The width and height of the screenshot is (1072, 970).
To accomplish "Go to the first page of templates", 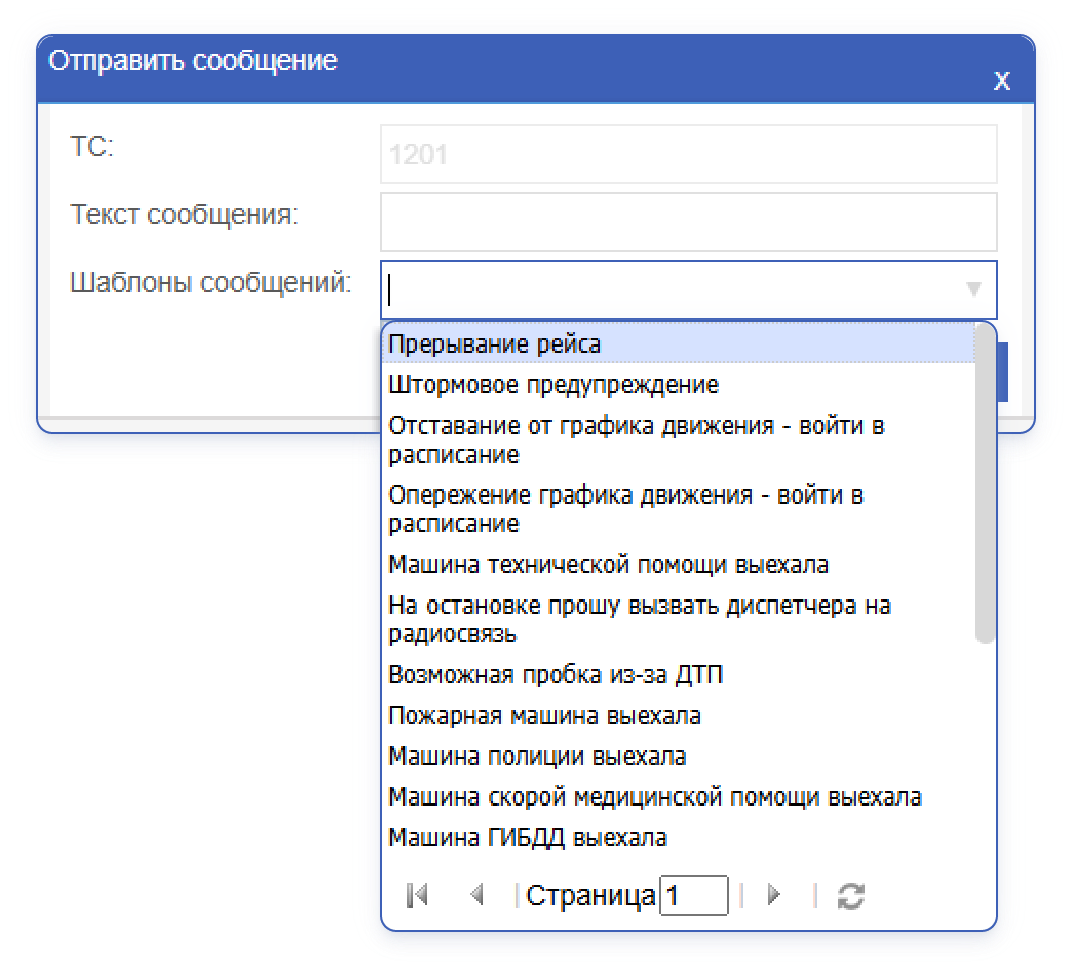I will pos(418,895).
